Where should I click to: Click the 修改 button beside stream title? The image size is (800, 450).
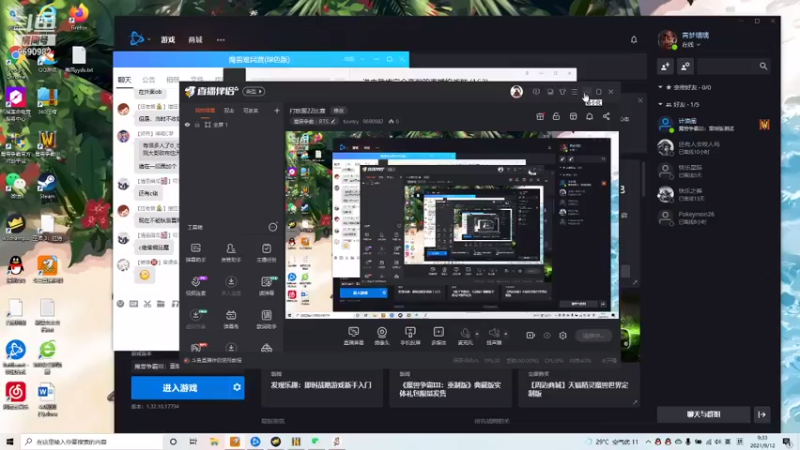pyautogui.click(x=338, y=110)
